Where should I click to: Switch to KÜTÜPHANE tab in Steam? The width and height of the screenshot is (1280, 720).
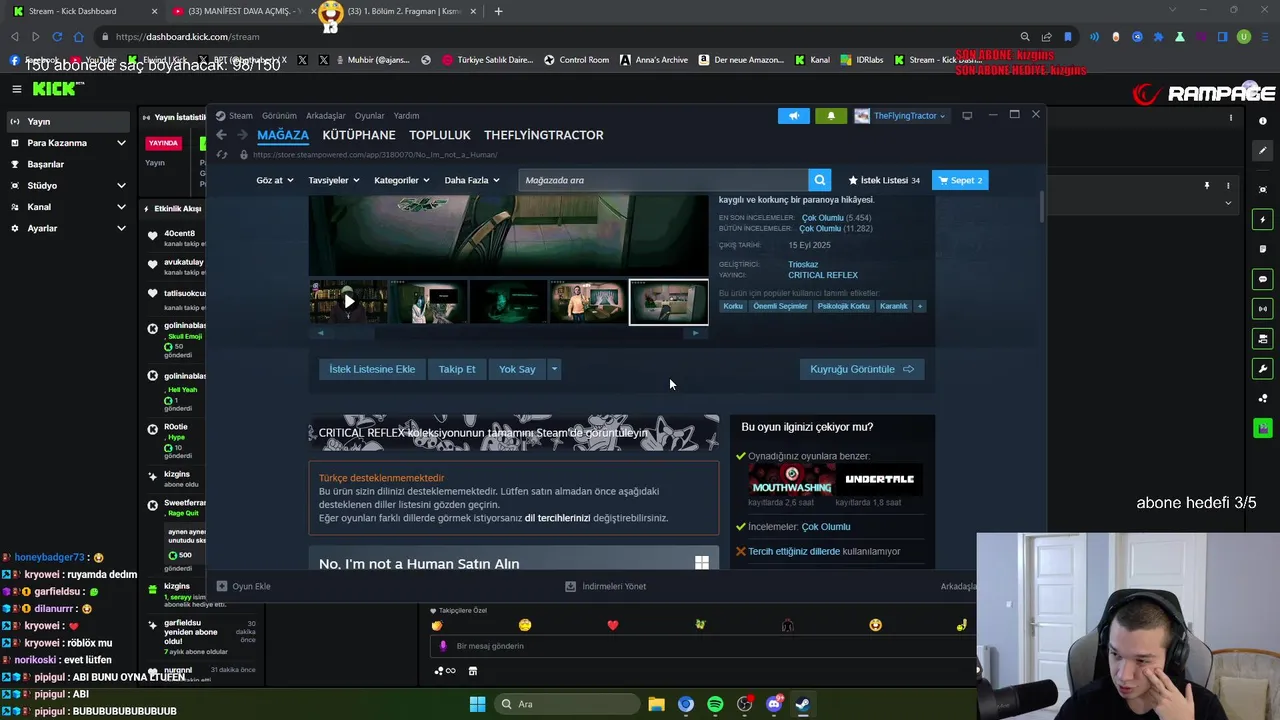pyautogui.click(x=359, y=135)
